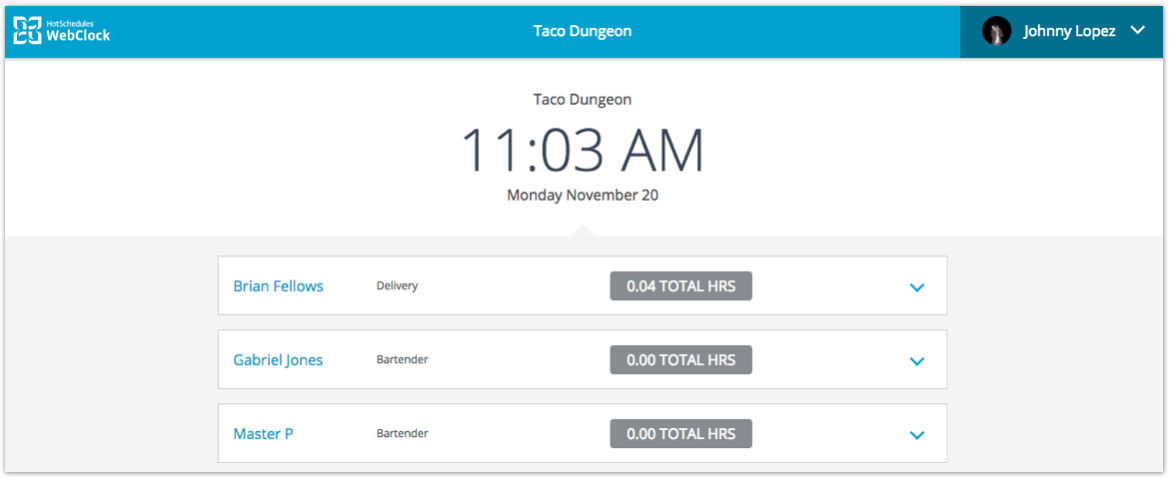Open Brian Fellows employee link
The height and width of the screenshot is (480, 1171).
pyautogui.click(x=279, y=286)
